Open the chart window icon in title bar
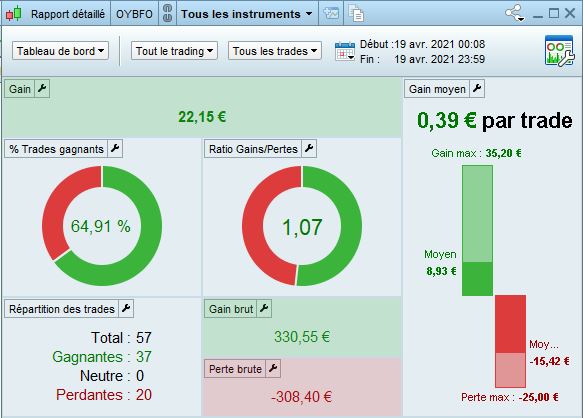 (331, 13)
